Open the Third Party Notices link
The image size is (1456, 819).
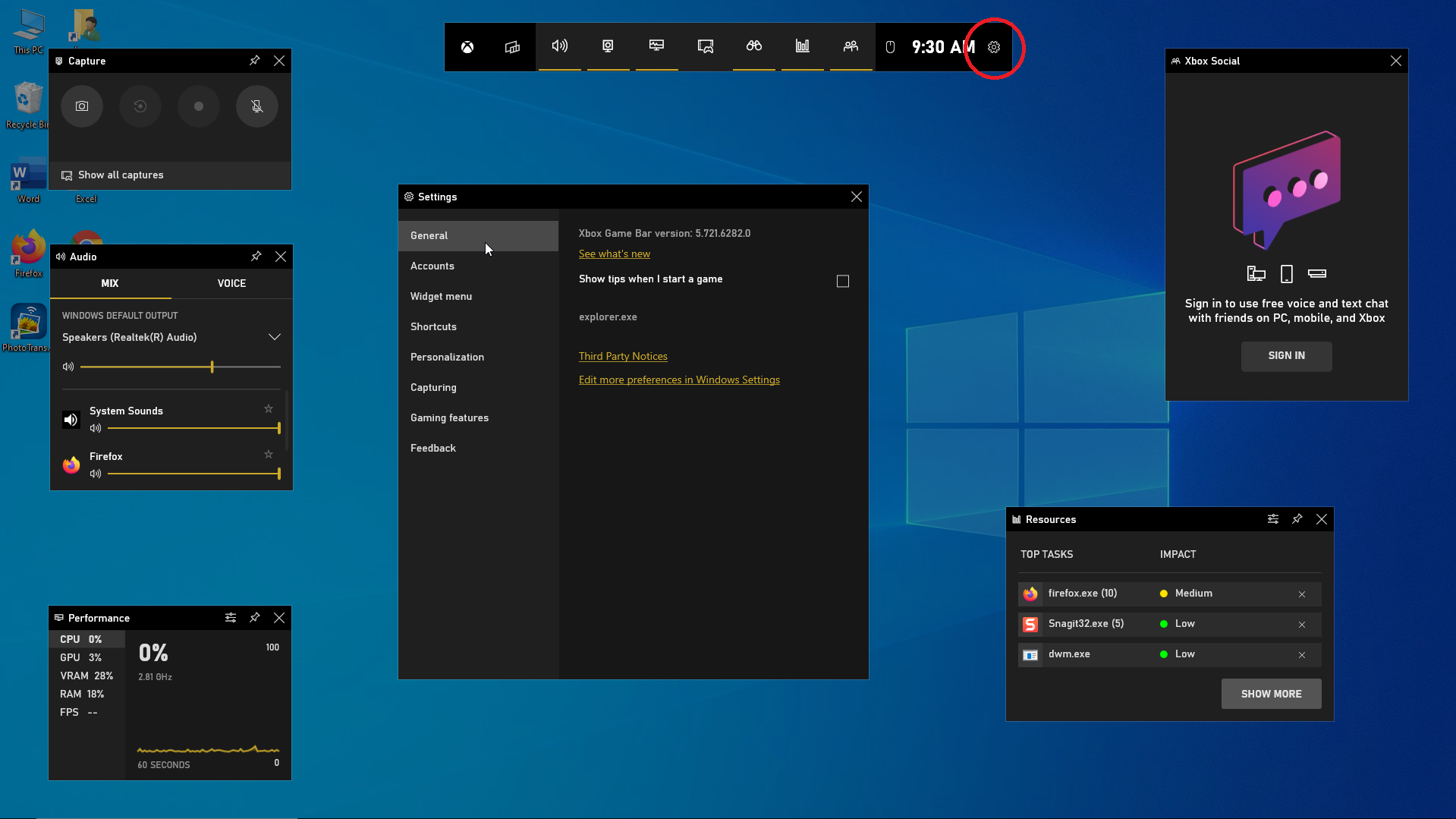[623, 357]
